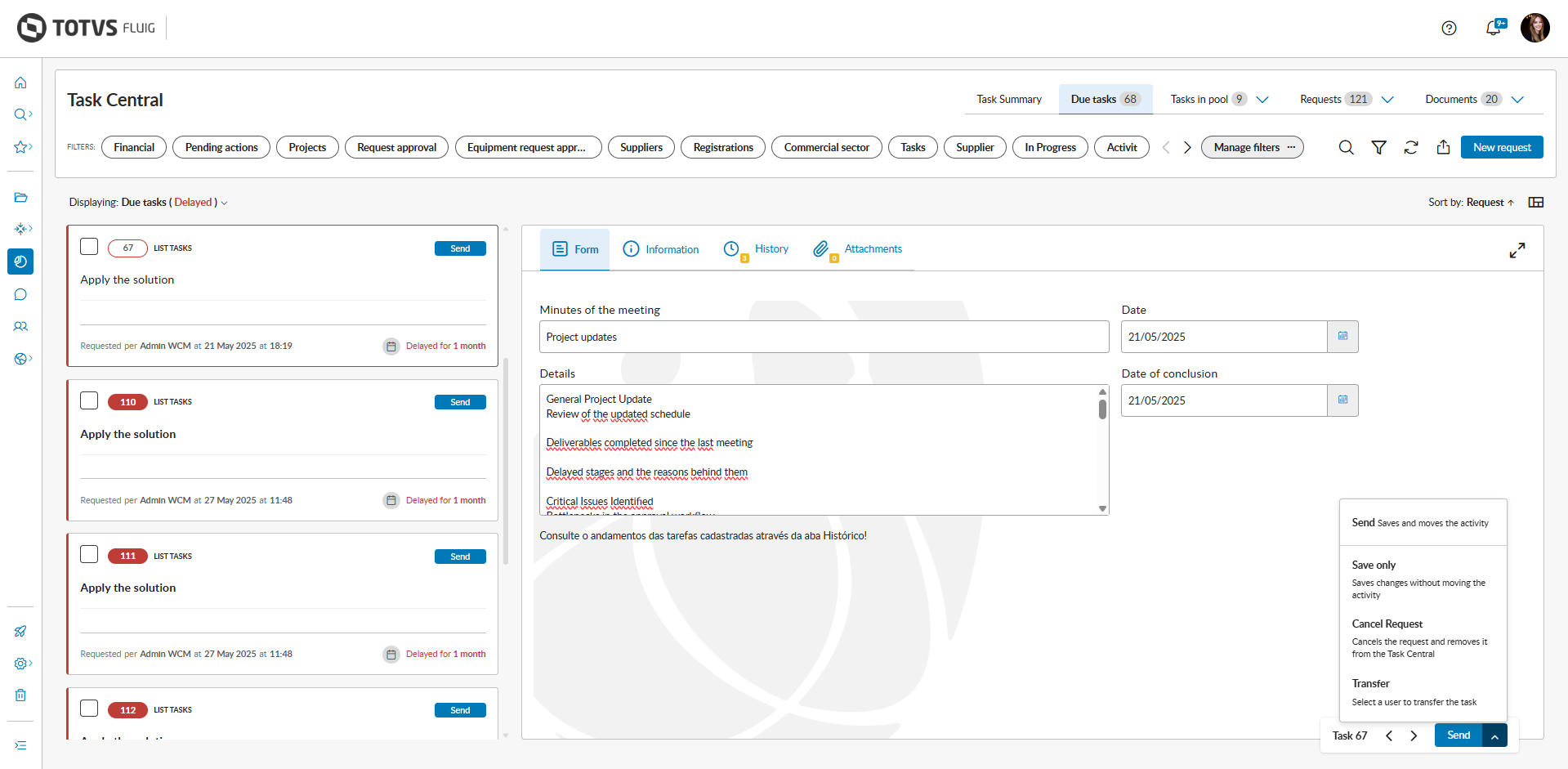Screen dimensions: 1568x769
Task: Select the checkbox for task 67
Action: tap(89, 247)
